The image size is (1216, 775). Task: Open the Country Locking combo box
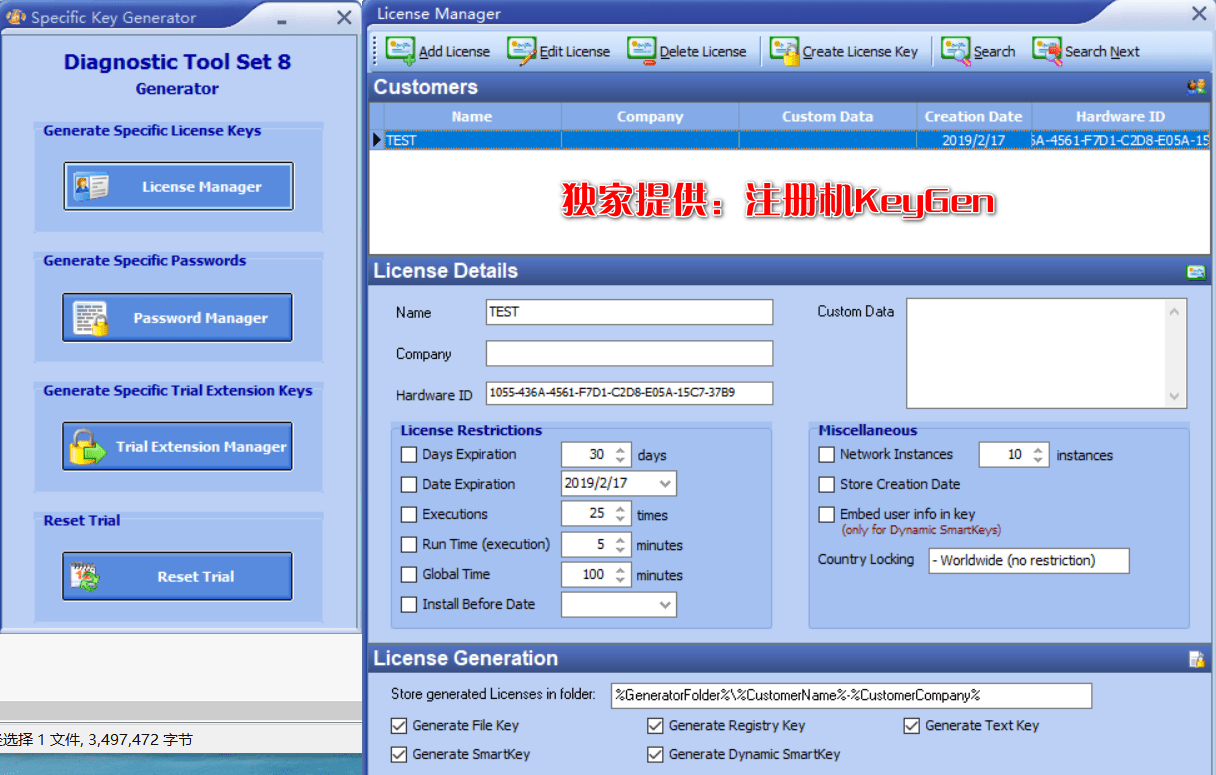point(1028,561)
